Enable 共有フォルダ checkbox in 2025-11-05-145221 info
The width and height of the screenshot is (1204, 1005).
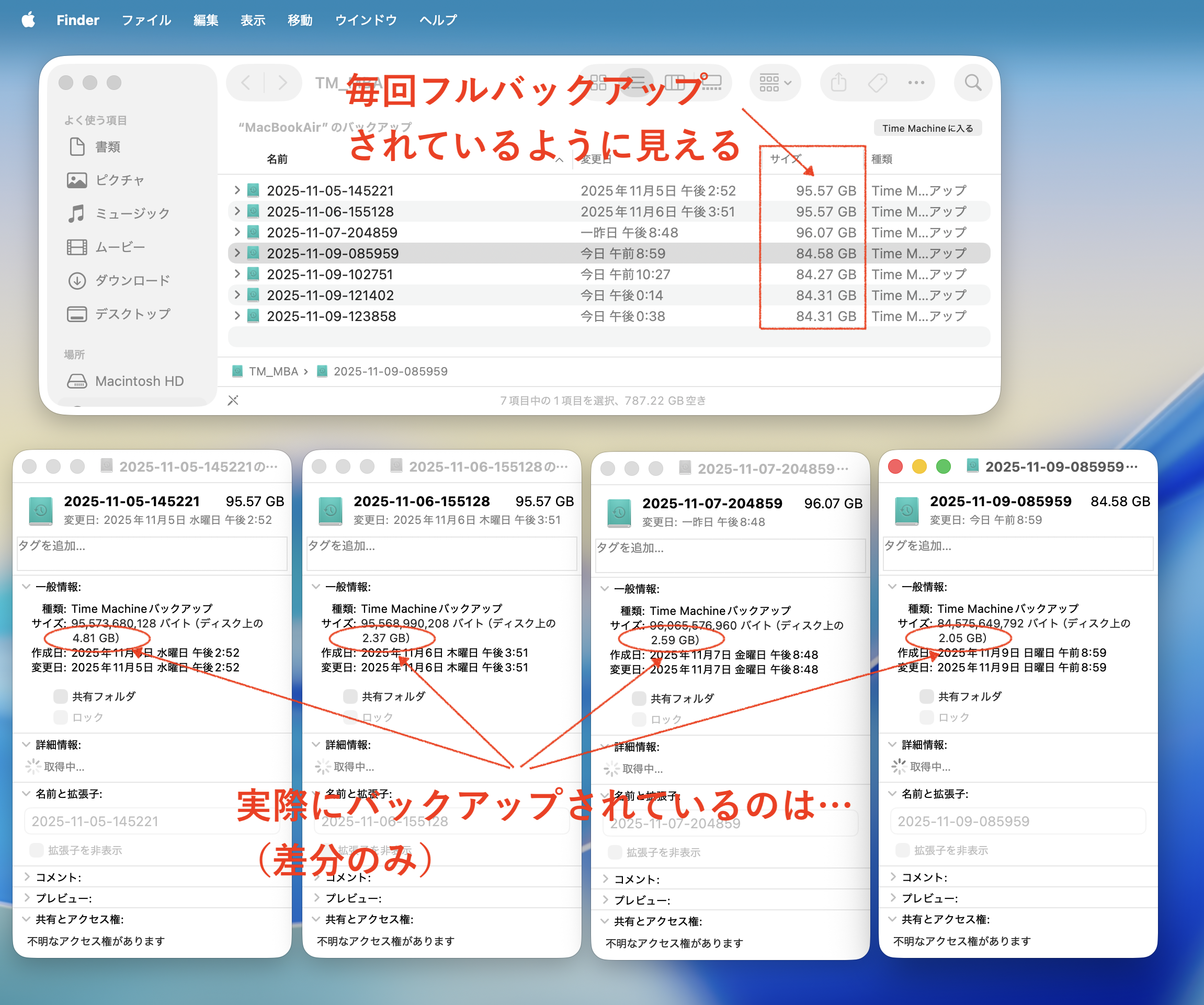(60, 696)
